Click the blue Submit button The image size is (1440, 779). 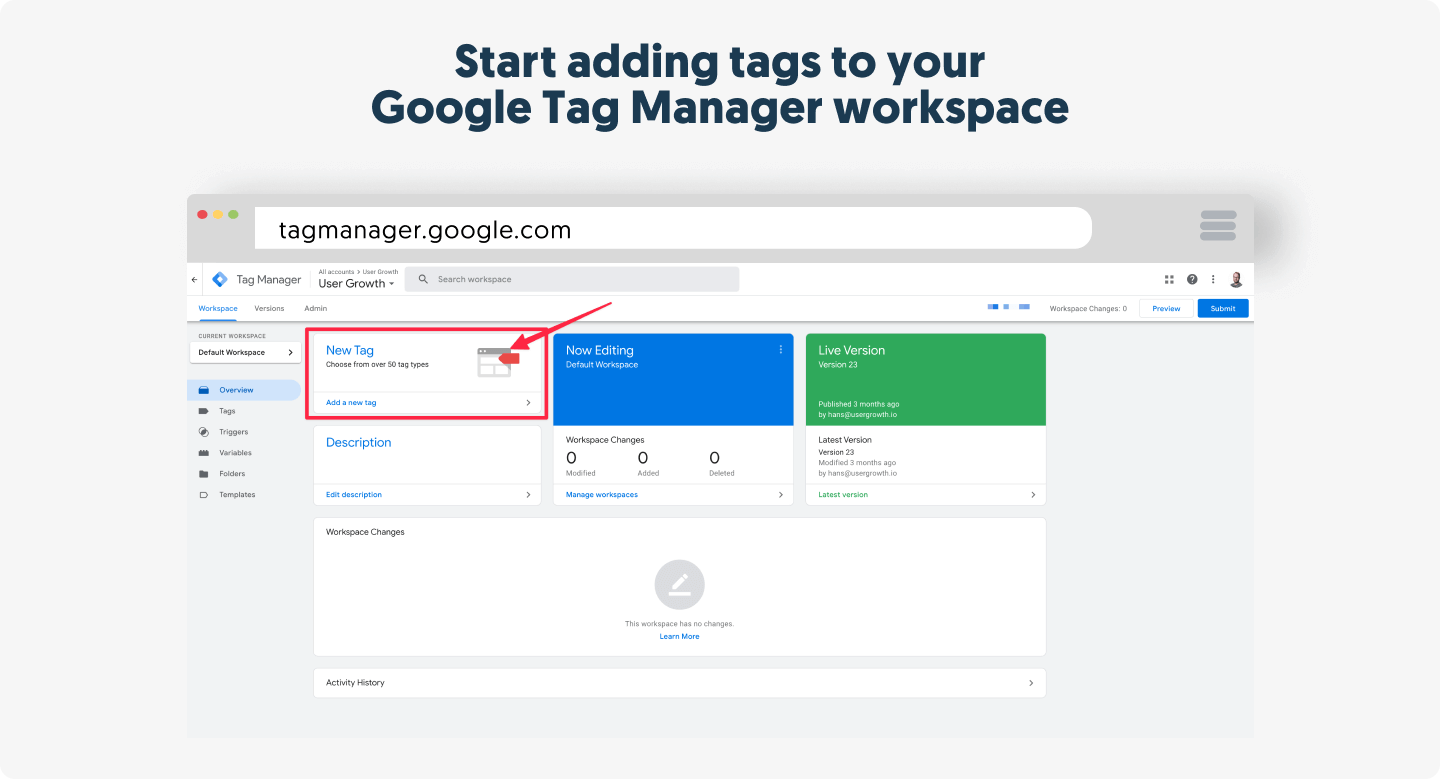1222,309
